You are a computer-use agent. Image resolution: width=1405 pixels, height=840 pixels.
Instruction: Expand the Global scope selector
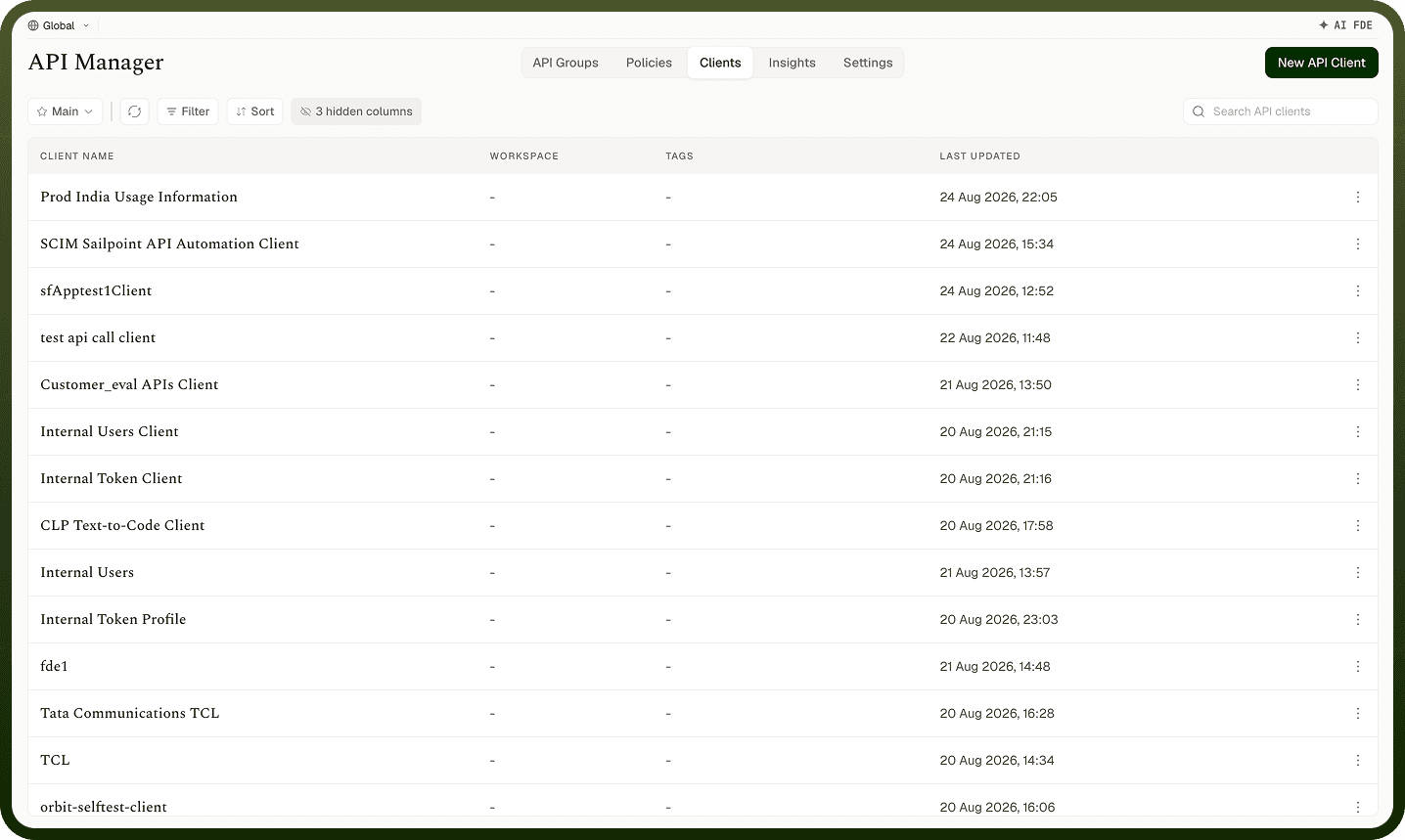[59, 25]
